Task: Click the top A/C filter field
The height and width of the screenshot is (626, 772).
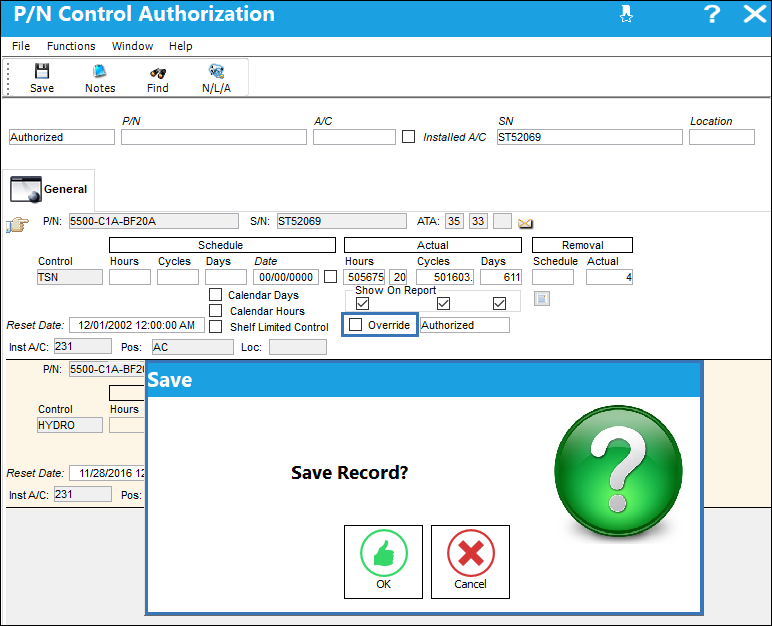Action: (354, 137)
